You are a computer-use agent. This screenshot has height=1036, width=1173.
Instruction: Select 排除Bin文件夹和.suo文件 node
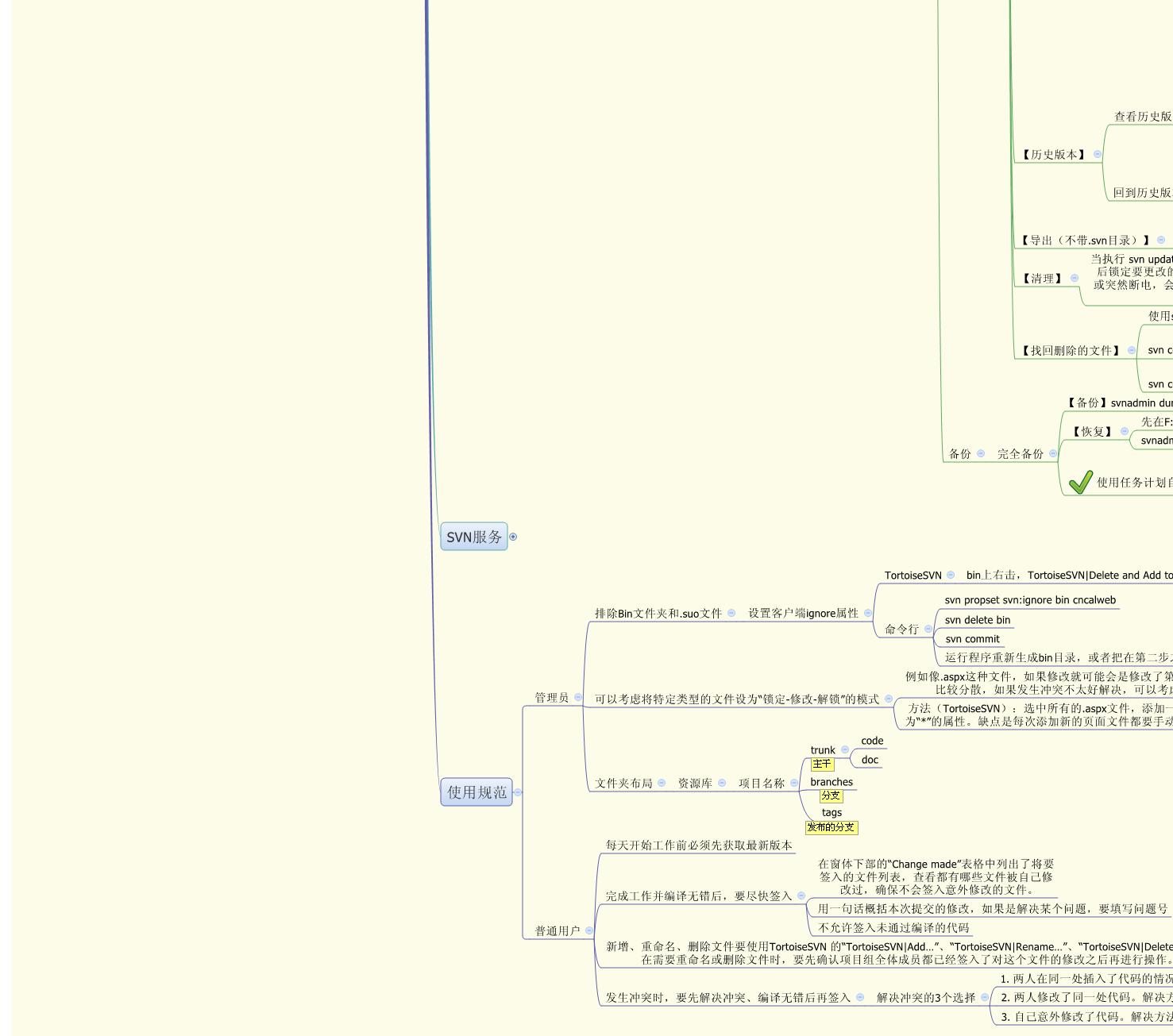tap(658, 613)
